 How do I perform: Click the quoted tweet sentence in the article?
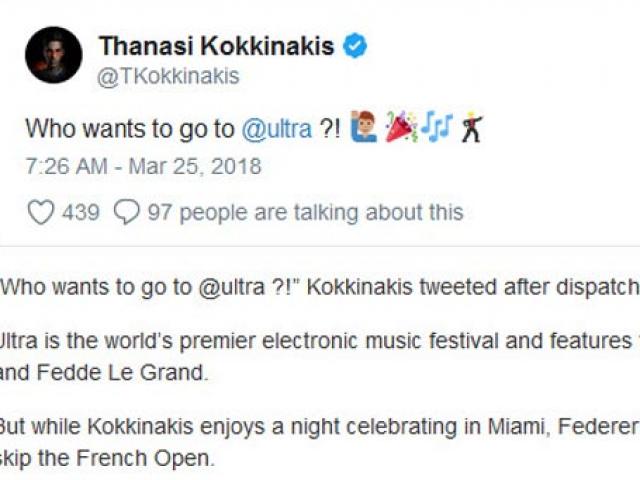[320, 288]
